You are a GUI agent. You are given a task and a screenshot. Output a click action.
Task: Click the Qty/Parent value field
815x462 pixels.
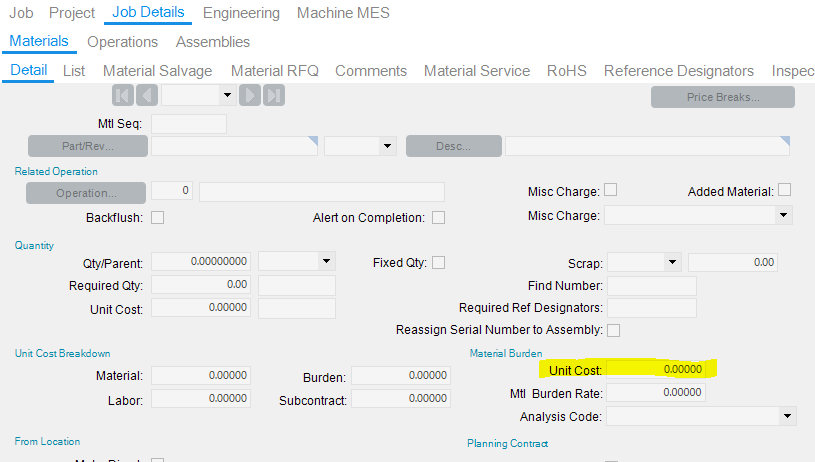pyautogui.click(x=201, y=261)
